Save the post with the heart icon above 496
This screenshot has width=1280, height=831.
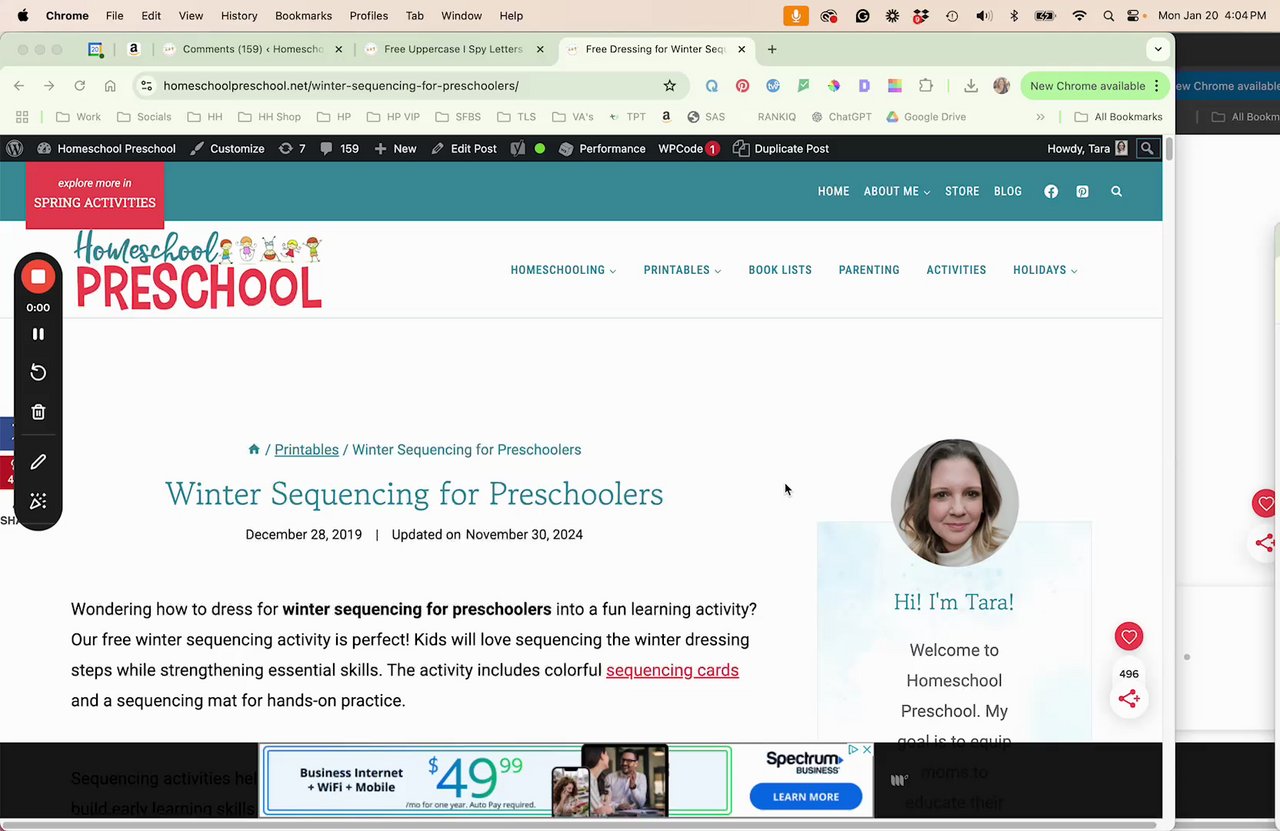pos(1129,637)
